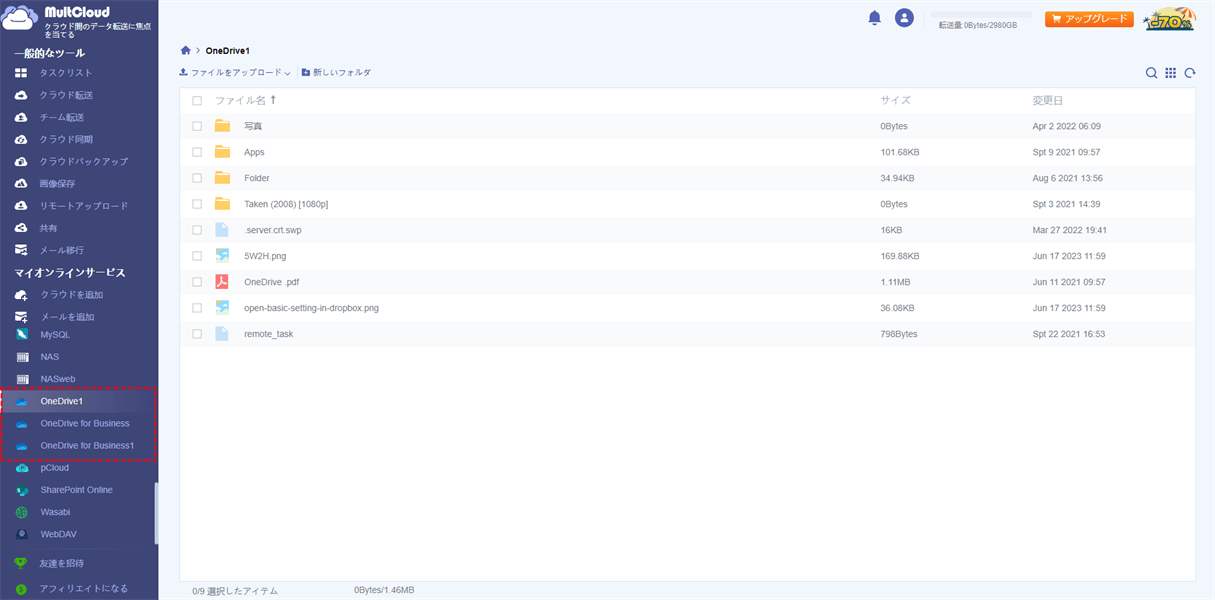Select SharePoint Online in sidebar

pos(79,490)
